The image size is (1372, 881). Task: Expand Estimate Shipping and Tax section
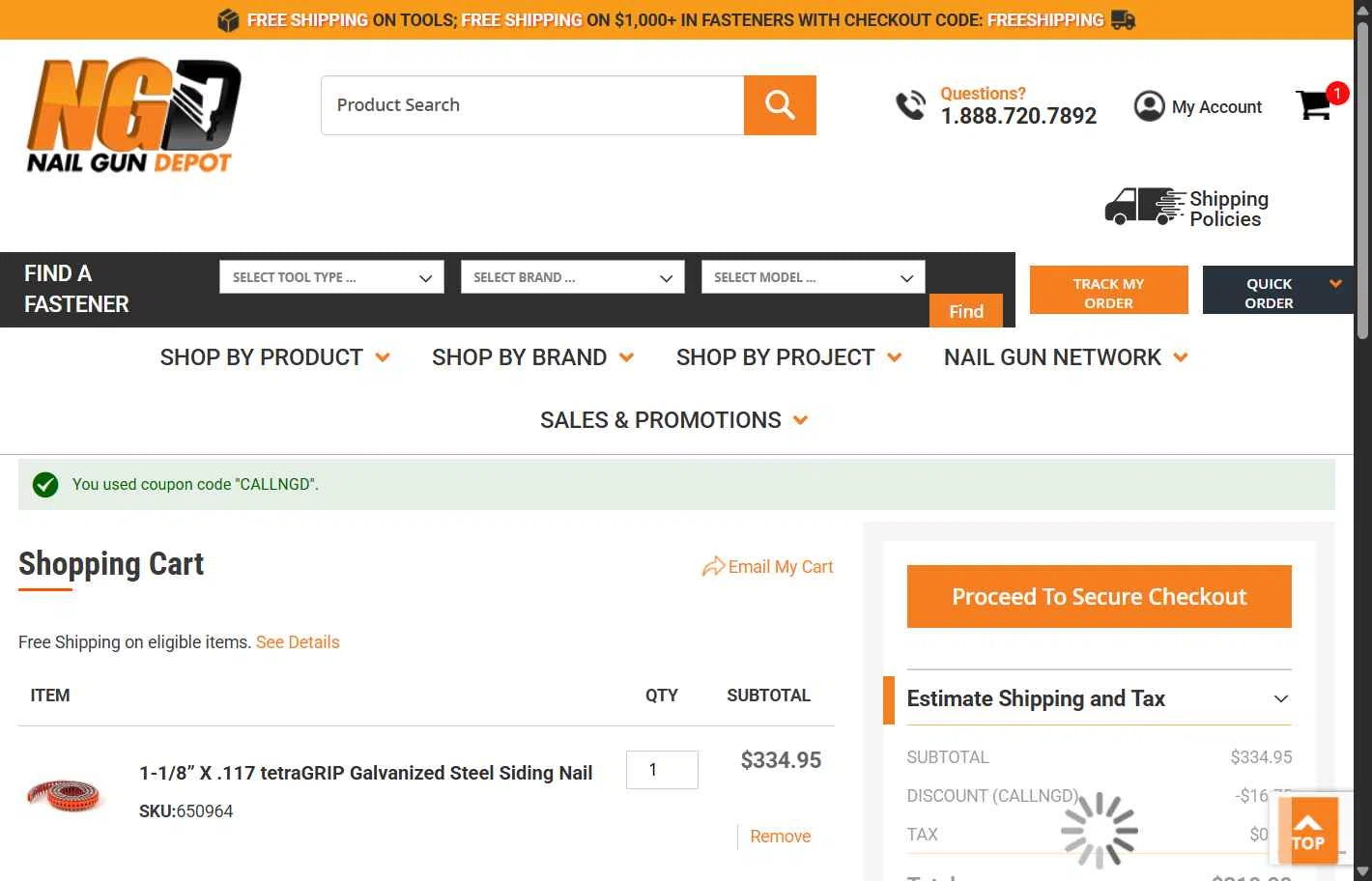click(x=1099, y=698)
